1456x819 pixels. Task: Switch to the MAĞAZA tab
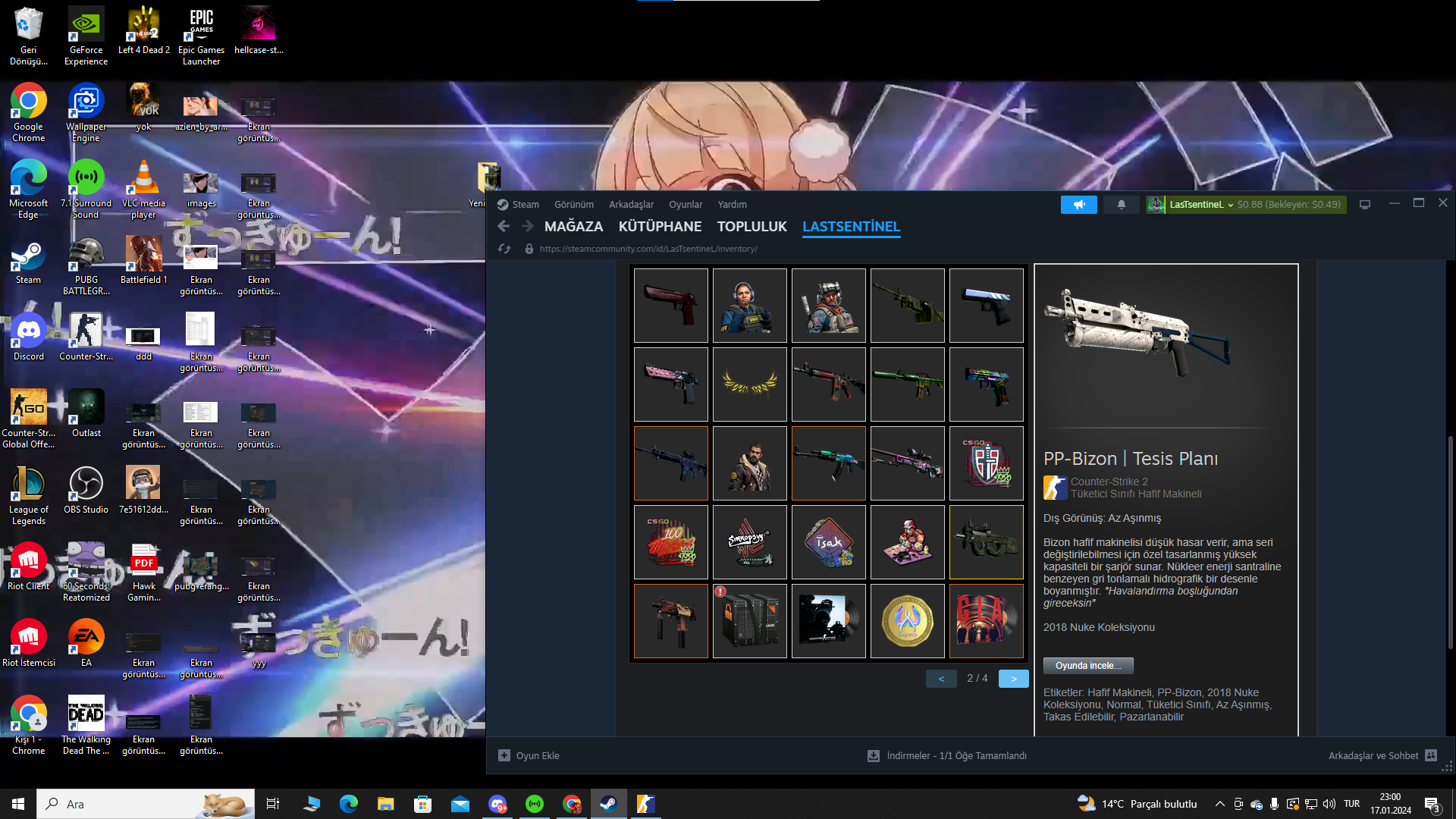pyautogui.click(x=573, y=227)
